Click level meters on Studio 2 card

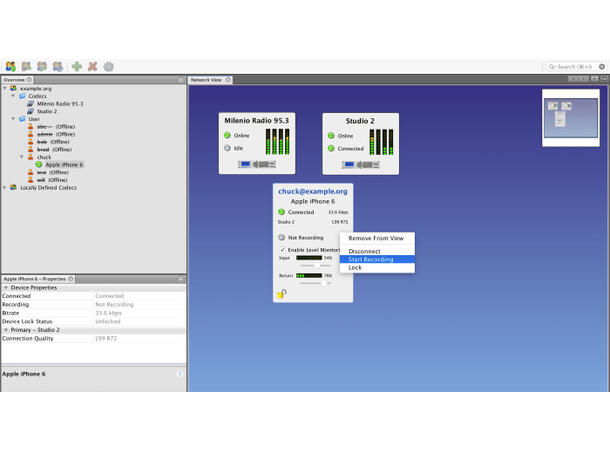pyautogui.click(x=381, y=142)
